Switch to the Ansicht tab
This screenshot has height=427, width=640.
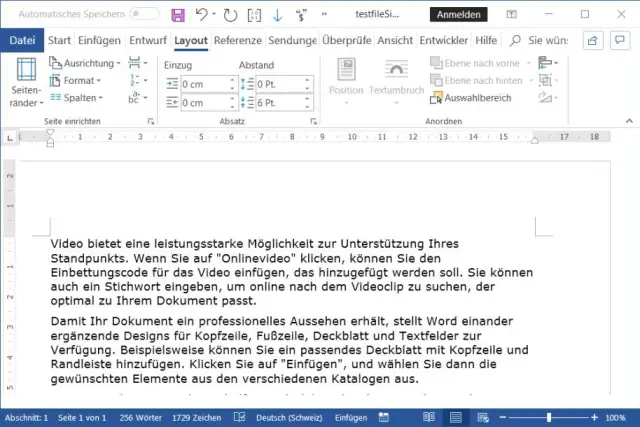point(395,41)
